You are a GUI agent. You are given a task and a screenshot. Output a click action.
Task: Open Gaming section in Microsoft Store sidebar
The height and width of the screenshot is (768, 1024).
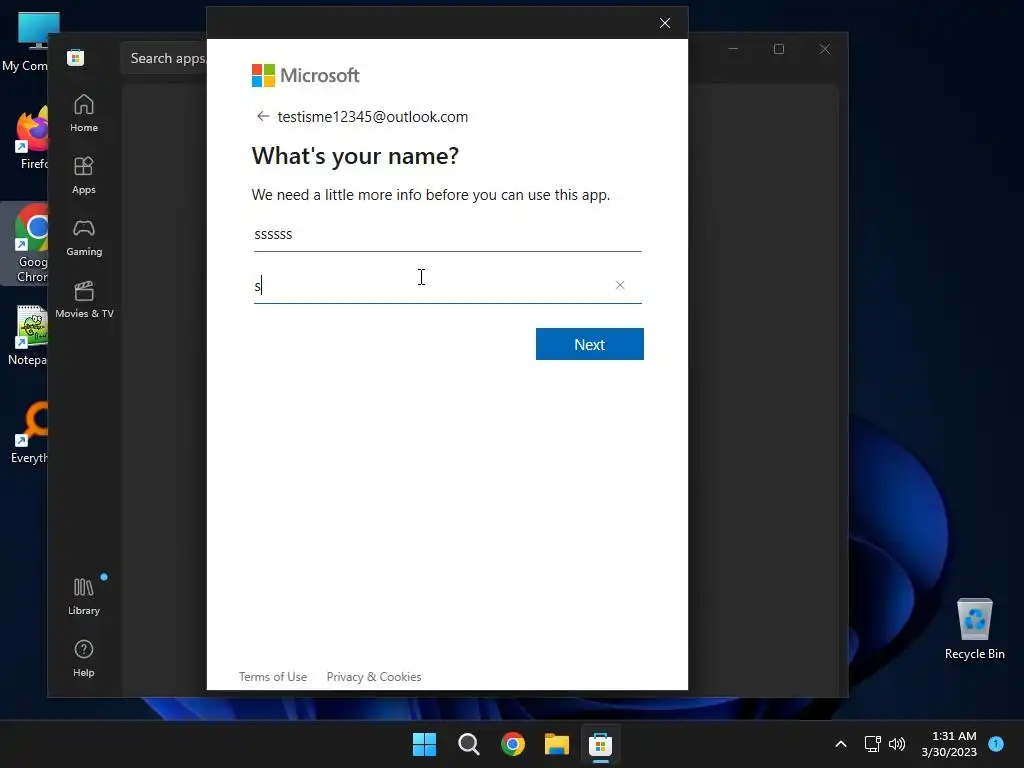tap(84, 238)
